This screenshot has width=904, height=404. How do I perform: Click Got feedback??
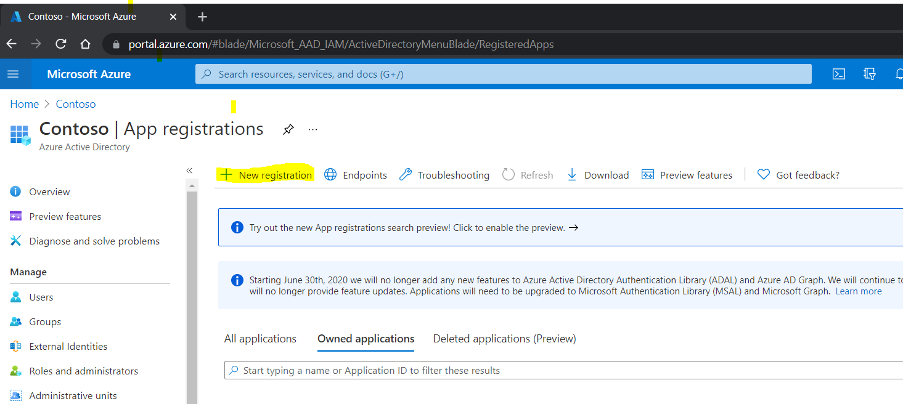coord(798,175)
